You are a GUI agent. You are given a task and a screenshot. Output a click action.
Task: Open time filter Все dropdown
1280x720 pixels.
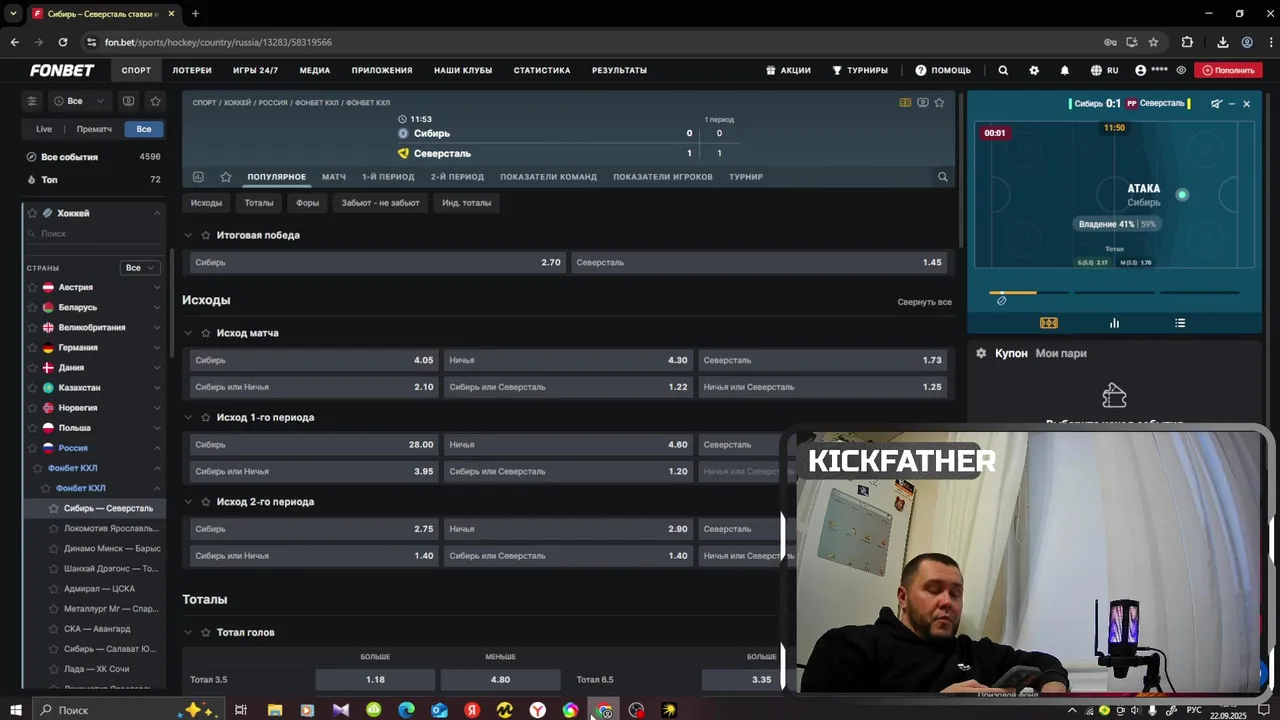pos(79,101)
